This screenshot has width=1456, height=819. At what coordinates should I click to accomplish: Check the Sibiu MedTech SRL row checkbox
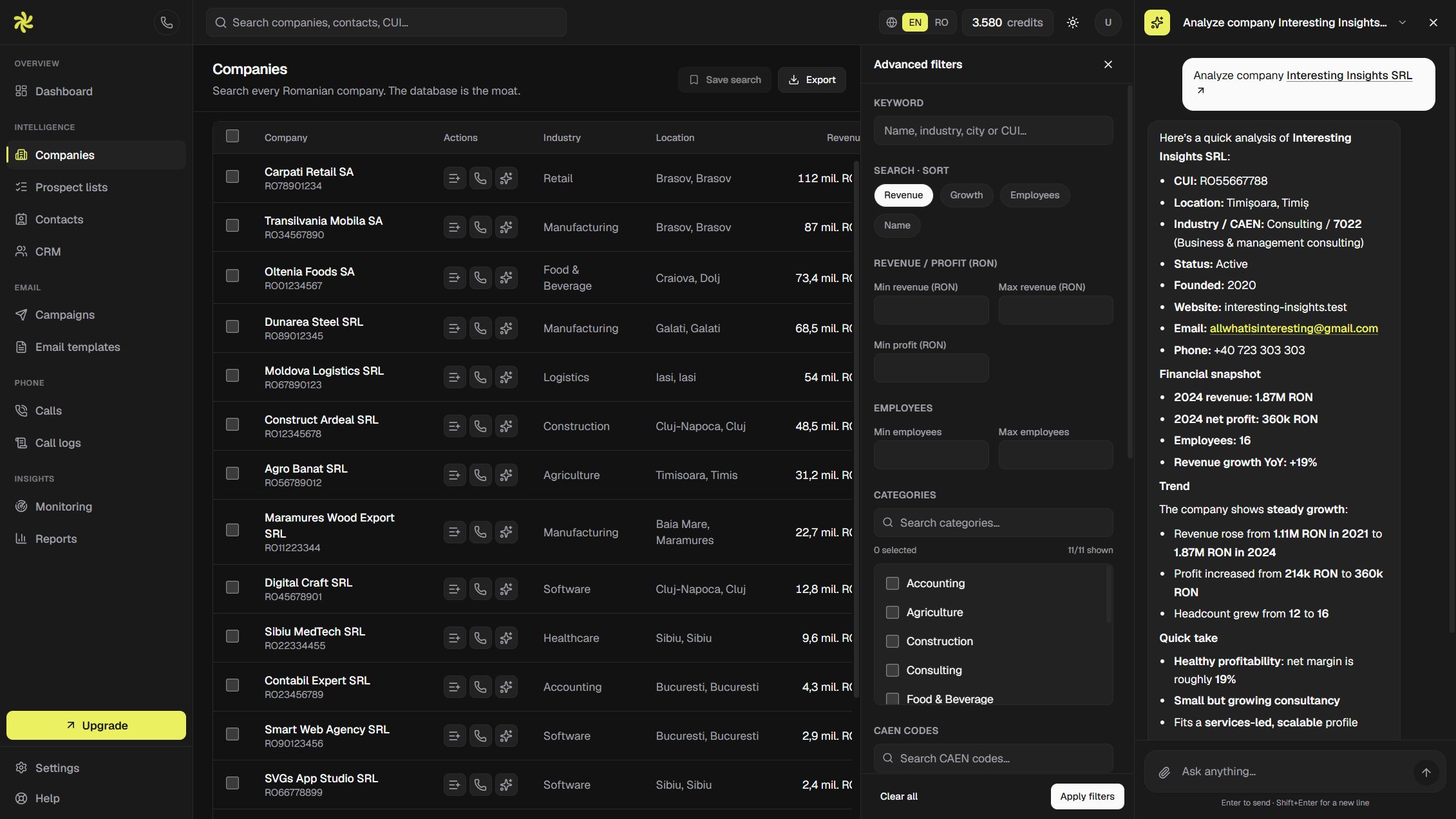232,636
